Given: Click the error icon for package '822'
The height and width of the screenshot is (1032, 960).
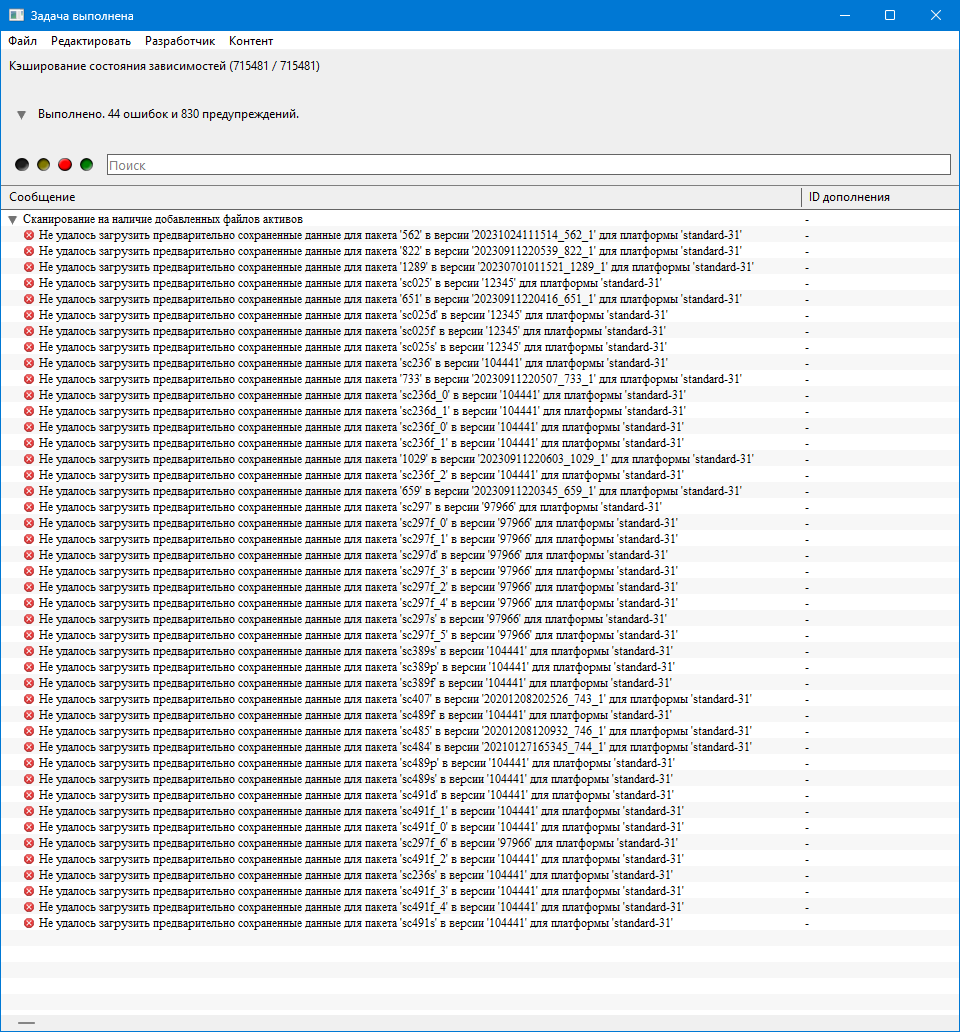Looking at the screenshot, I should [x=29, y=251].
